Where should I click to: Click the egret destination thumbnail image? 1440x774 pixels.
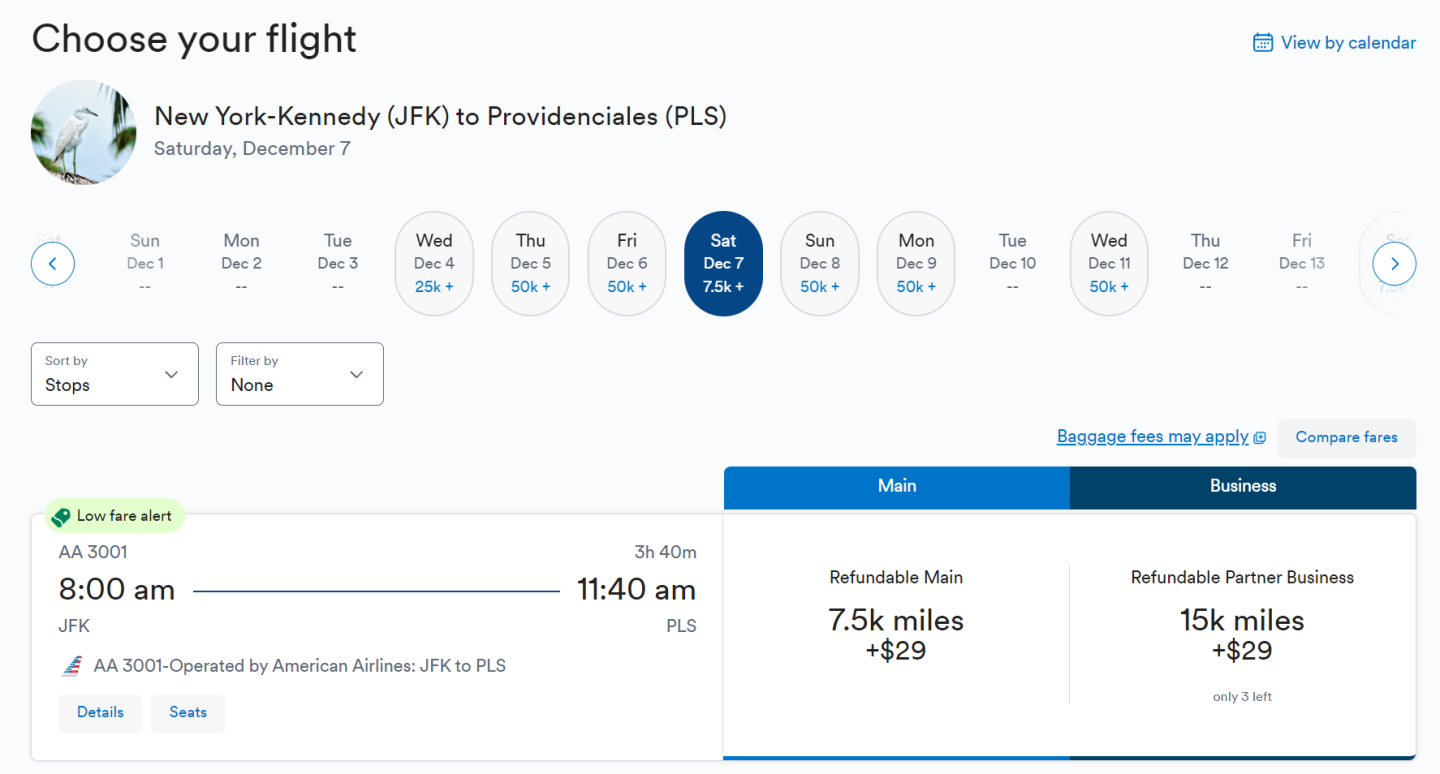pyautogui.click(x=84, y=133)
